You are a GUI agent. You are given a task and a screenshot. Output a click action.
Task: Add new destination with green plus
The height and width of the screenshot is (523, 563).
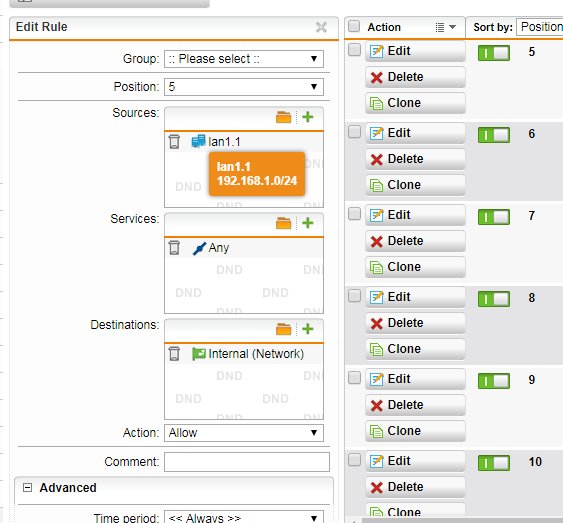[x=308, y=329]
